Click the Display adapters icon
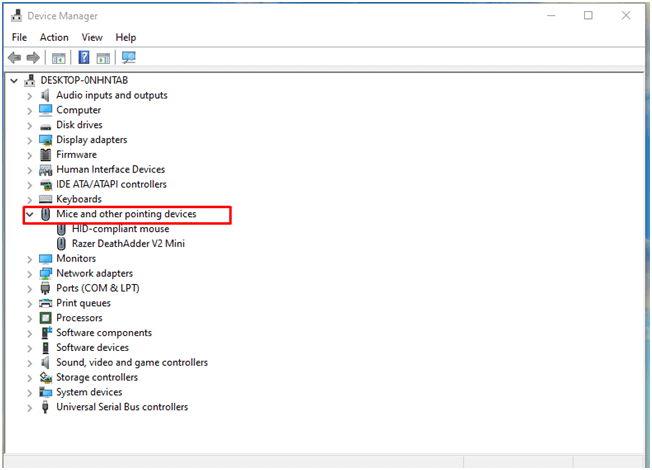The width and height of the screenshot is (652, 470). (x=45, y=140)
